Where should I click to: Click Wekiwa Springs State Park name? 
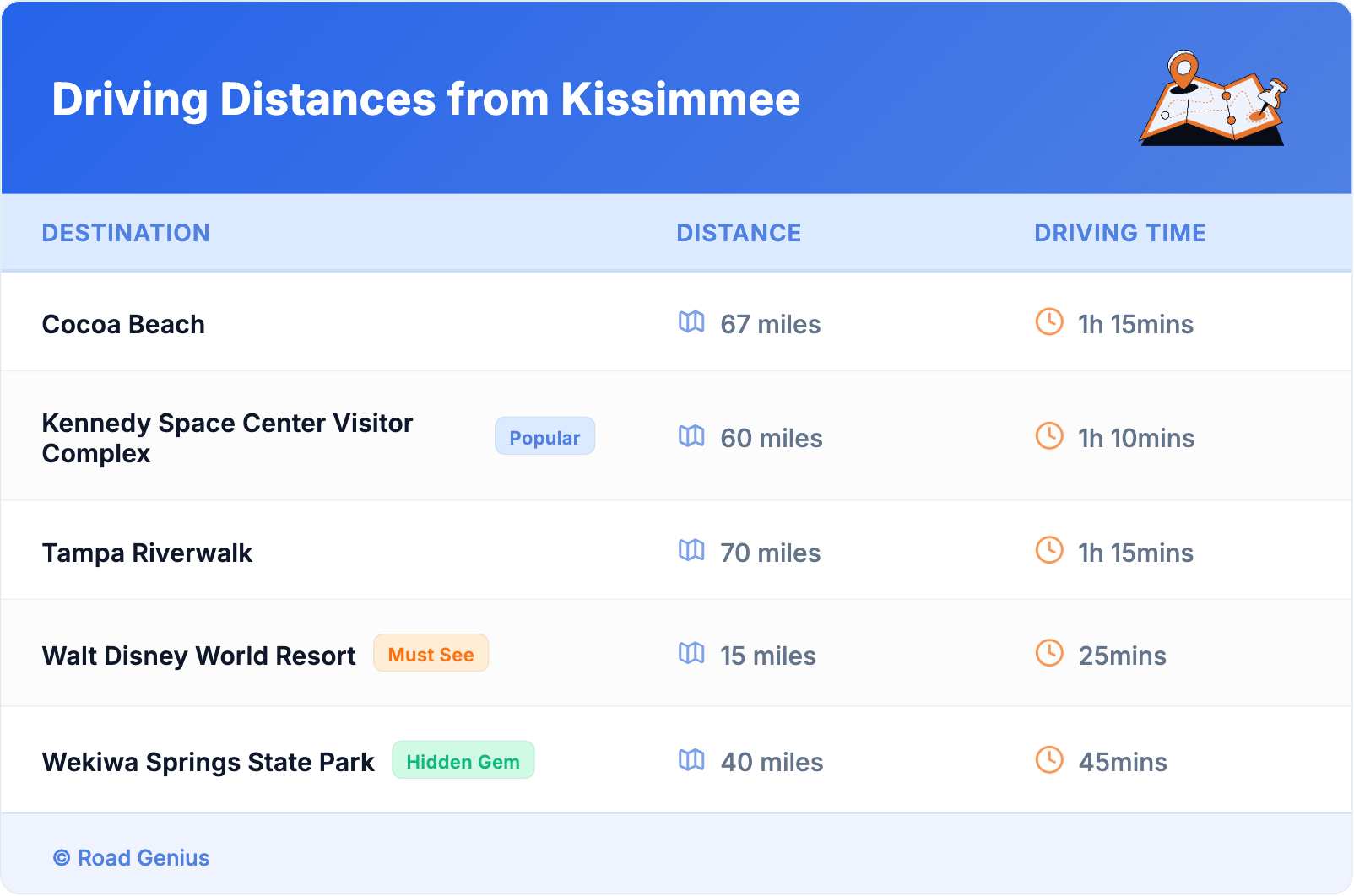(x=208, y=763)
